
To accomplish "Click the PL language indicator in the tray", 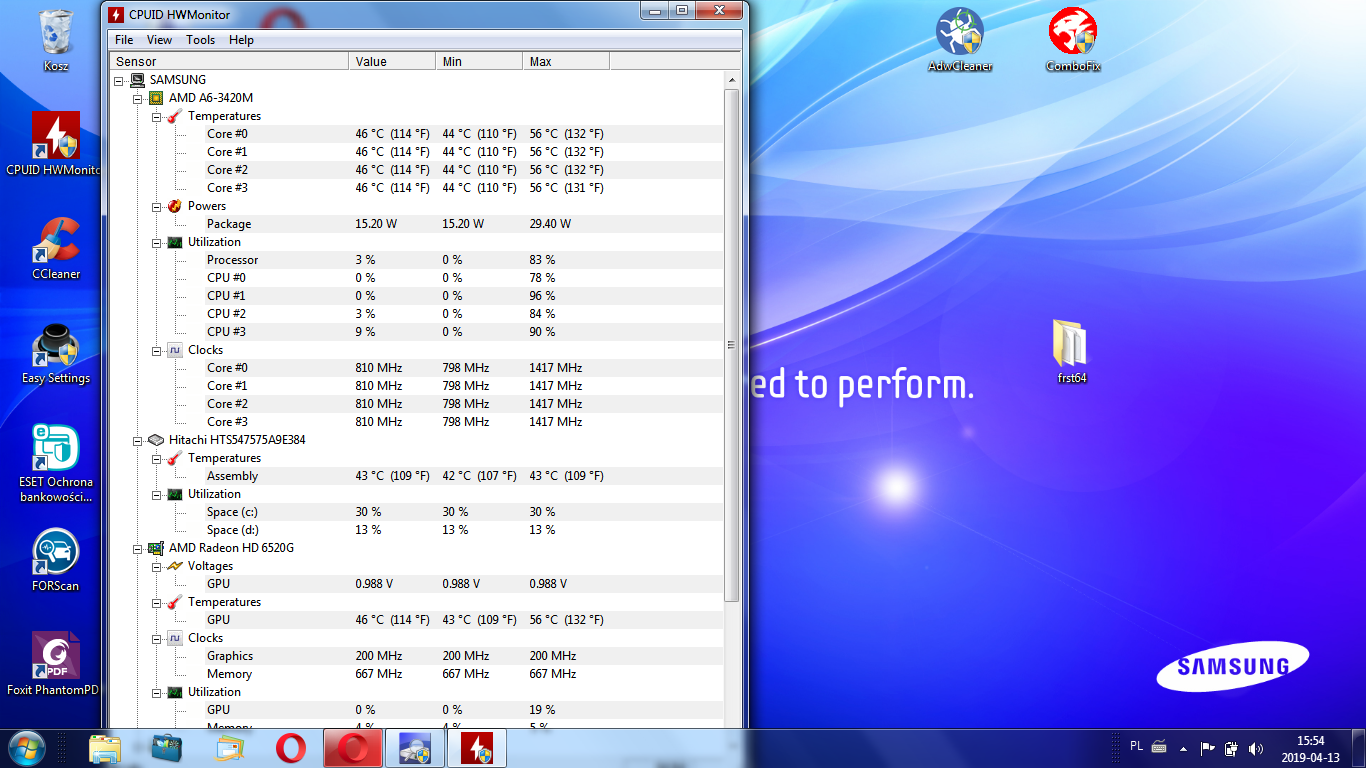I will click(1136, 746).
